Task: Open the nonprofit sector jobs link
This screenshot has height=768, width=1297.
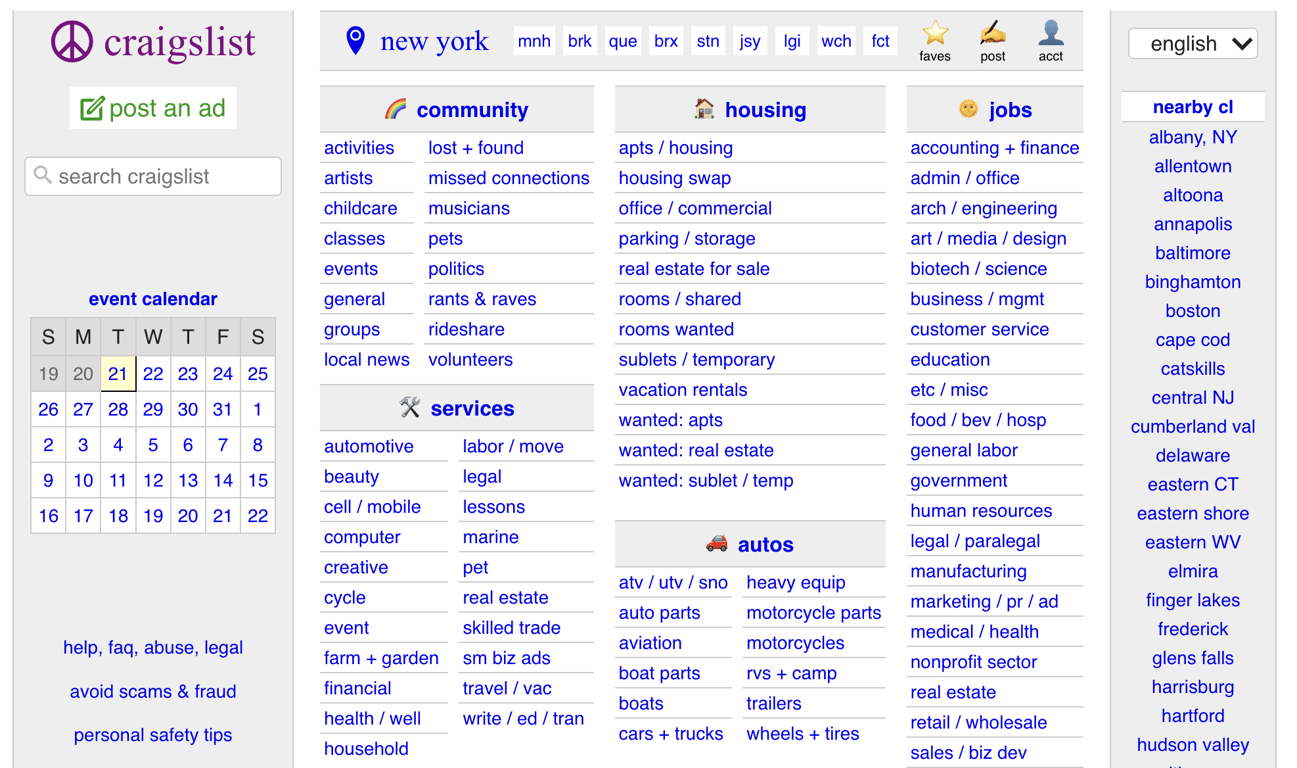Action: point(973,662)
